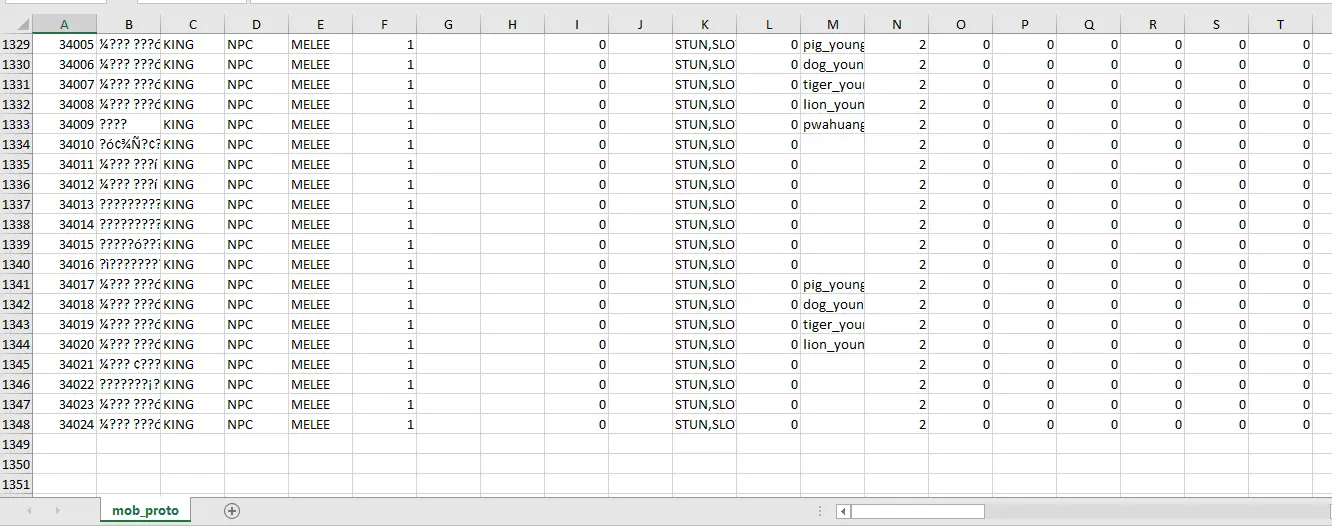The width and height of the screenshot is (1332, 526).
Task: Select column A header
Action: 64,24
